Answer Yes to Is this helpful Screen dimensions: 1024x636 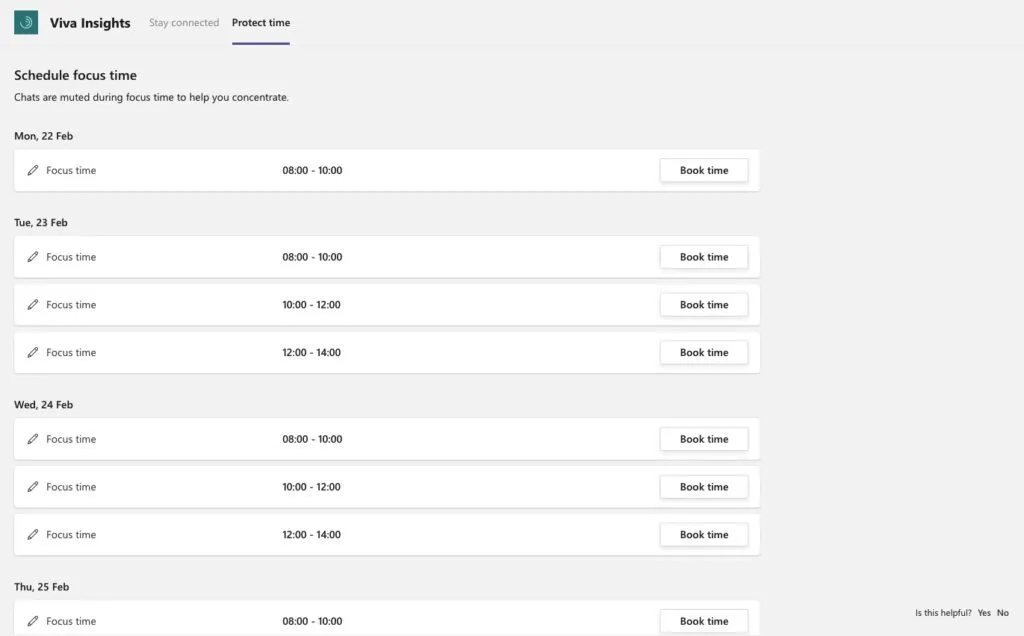984,612
